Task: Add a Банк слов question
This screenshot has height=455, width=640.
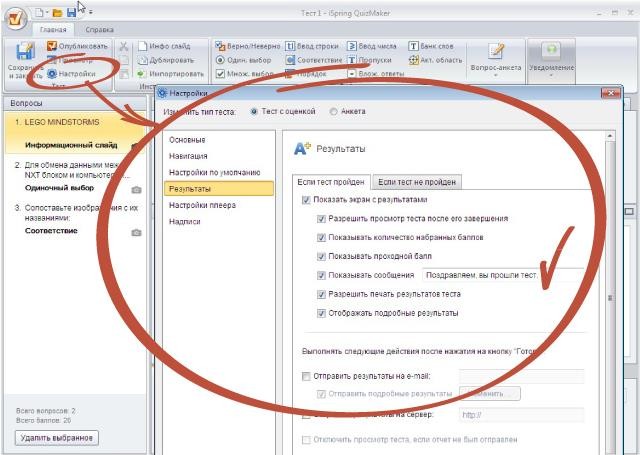Action: [431, 46]
